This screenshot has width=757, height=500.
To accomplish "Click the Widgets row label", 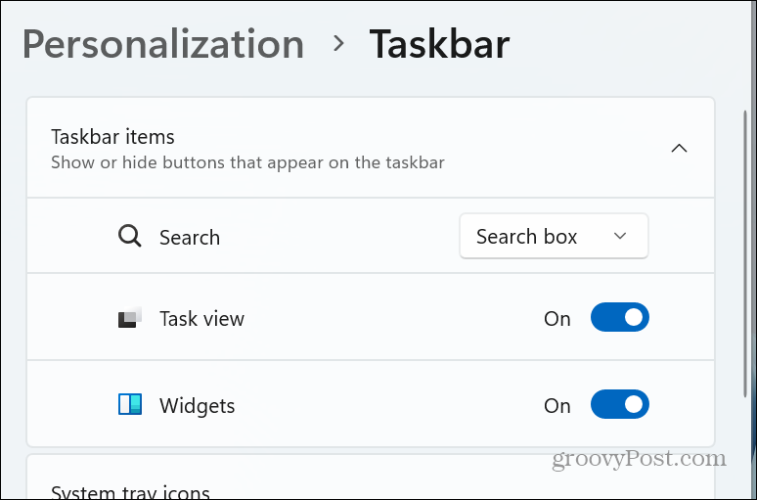I will 197,406.
